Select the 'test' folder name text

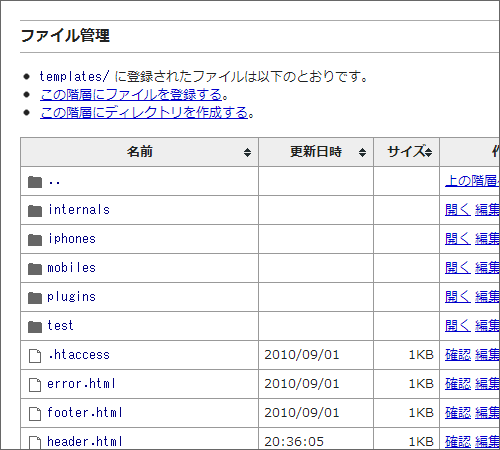60,326
